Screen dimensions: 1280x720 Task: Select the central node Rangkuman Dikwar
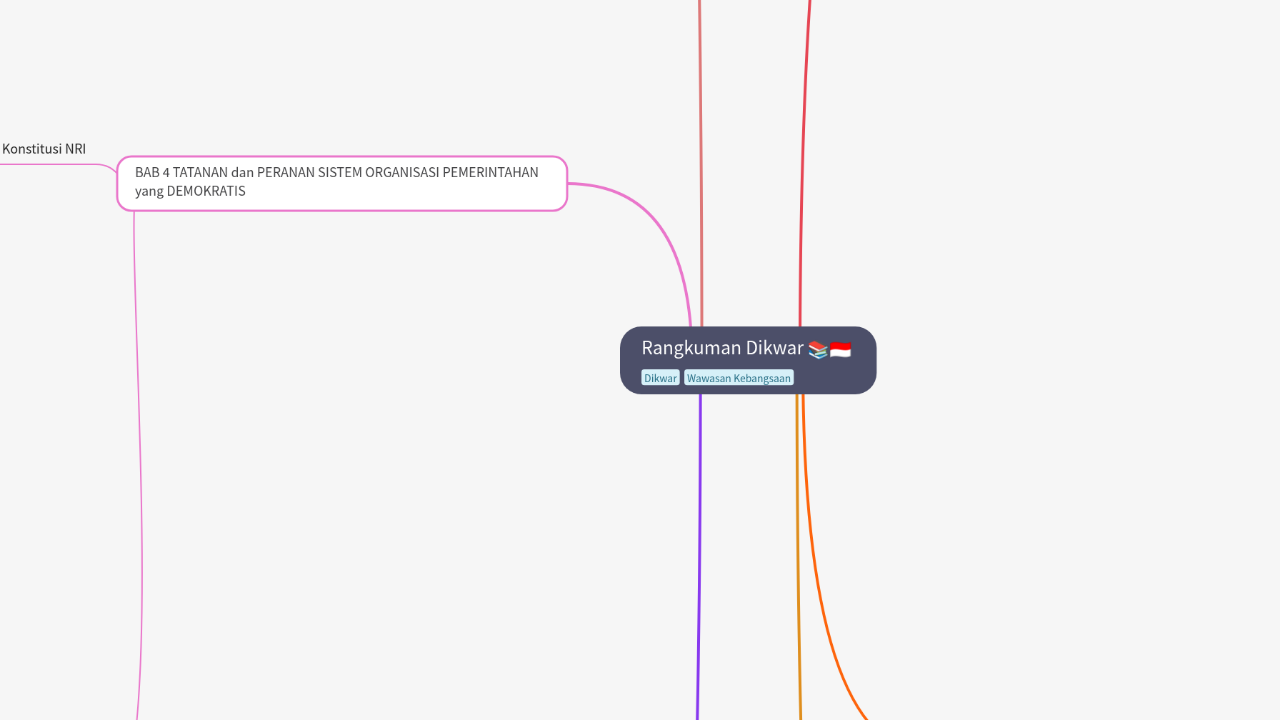point(748,360)
